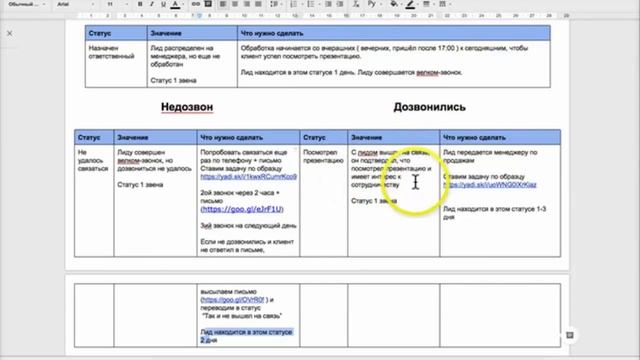Click the numbered list icon
The image size is (640, 360).
pyautogui.click(x=293, y=4)
